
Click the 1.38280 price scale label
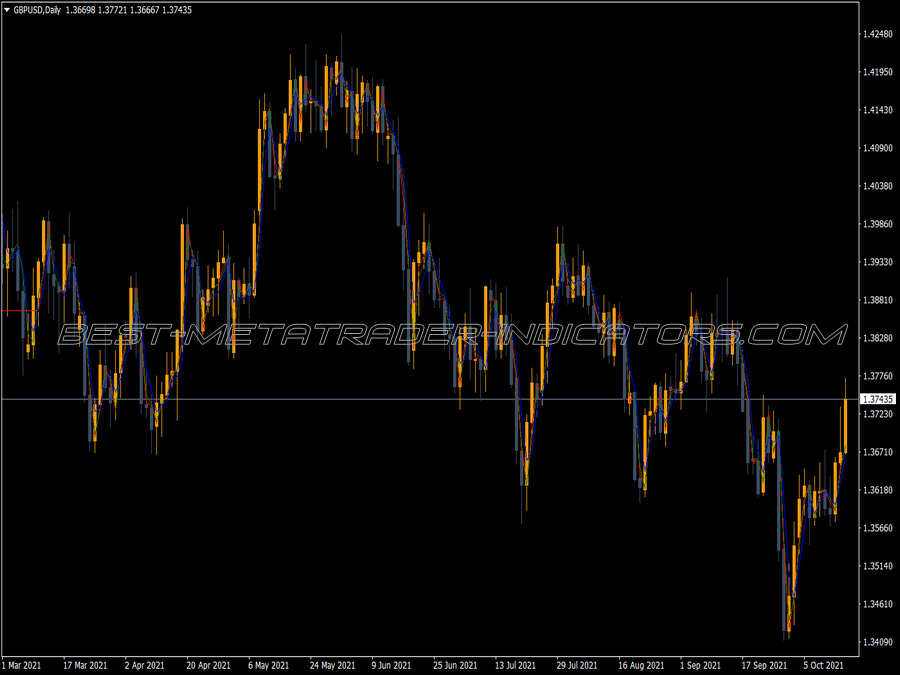pyautogui.click(x=878, y=338)
